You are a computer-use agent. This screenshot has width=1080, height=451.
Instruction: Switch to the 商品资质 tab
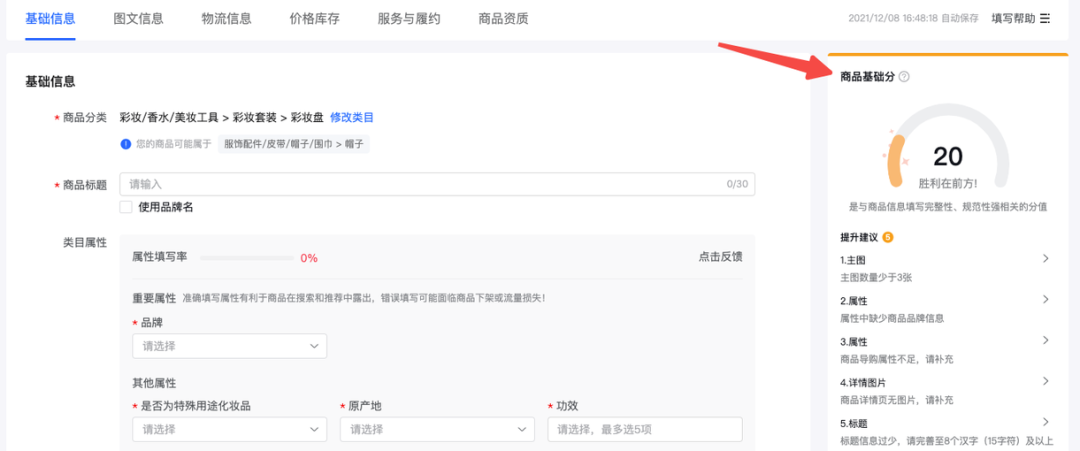click(503, 19)
